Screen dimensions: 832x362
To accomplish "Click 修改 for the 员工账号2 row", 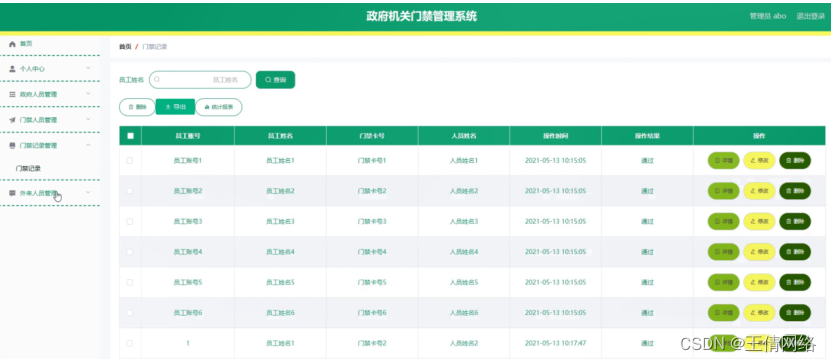I will point(759,191).
